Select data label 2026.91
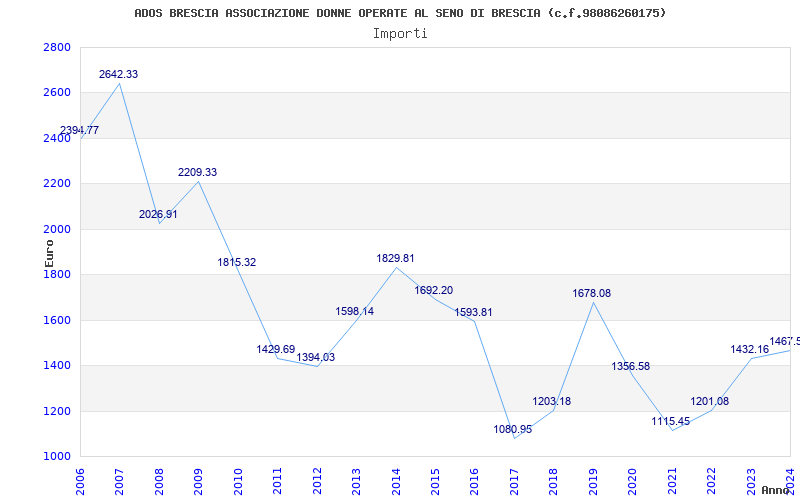This screenshot has height=500, width=800. 158,214
